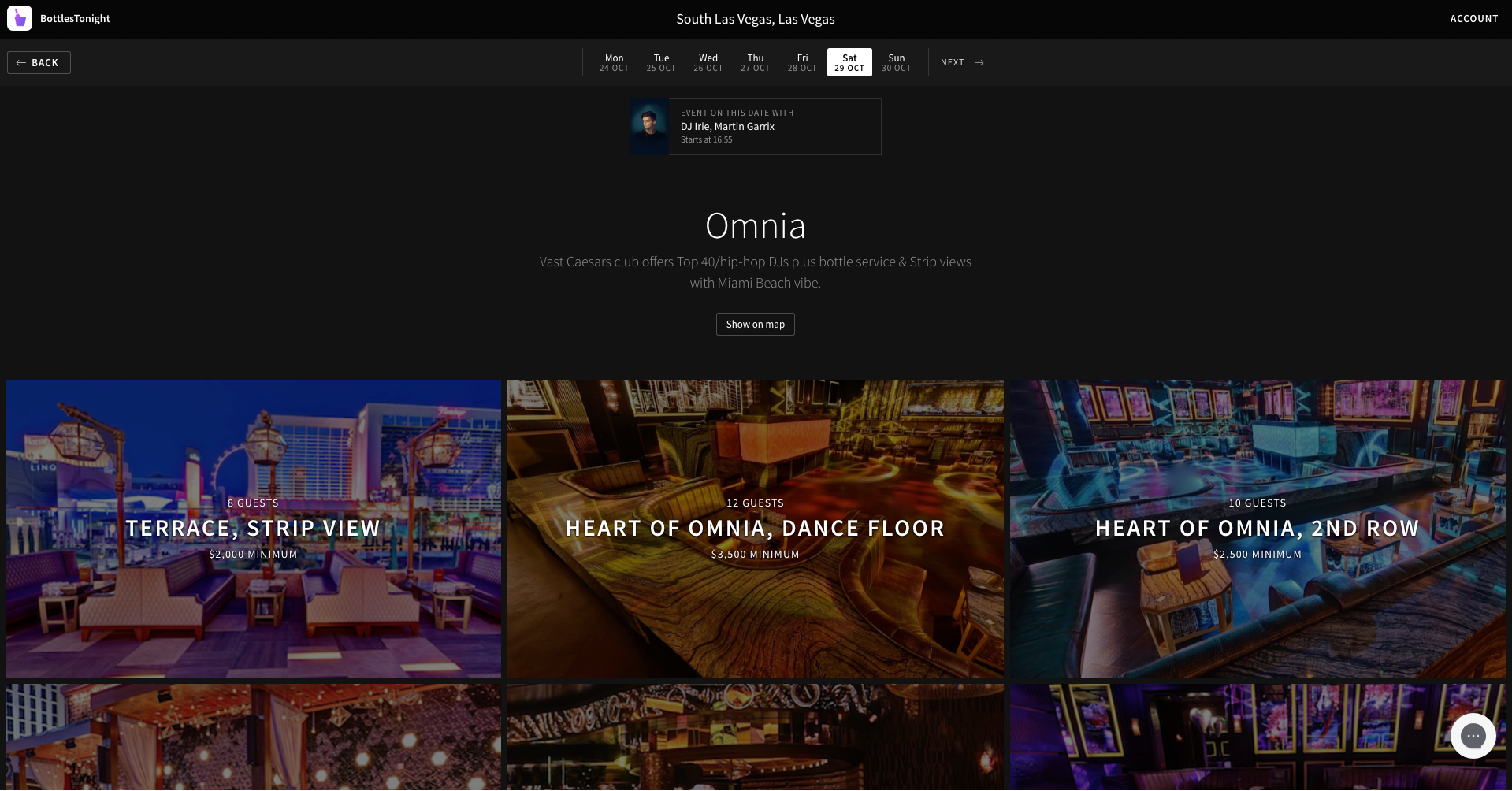Click the Vast Caesars club description text
Viewport: 1512px width, 791px height.
(x=755, y=273)
